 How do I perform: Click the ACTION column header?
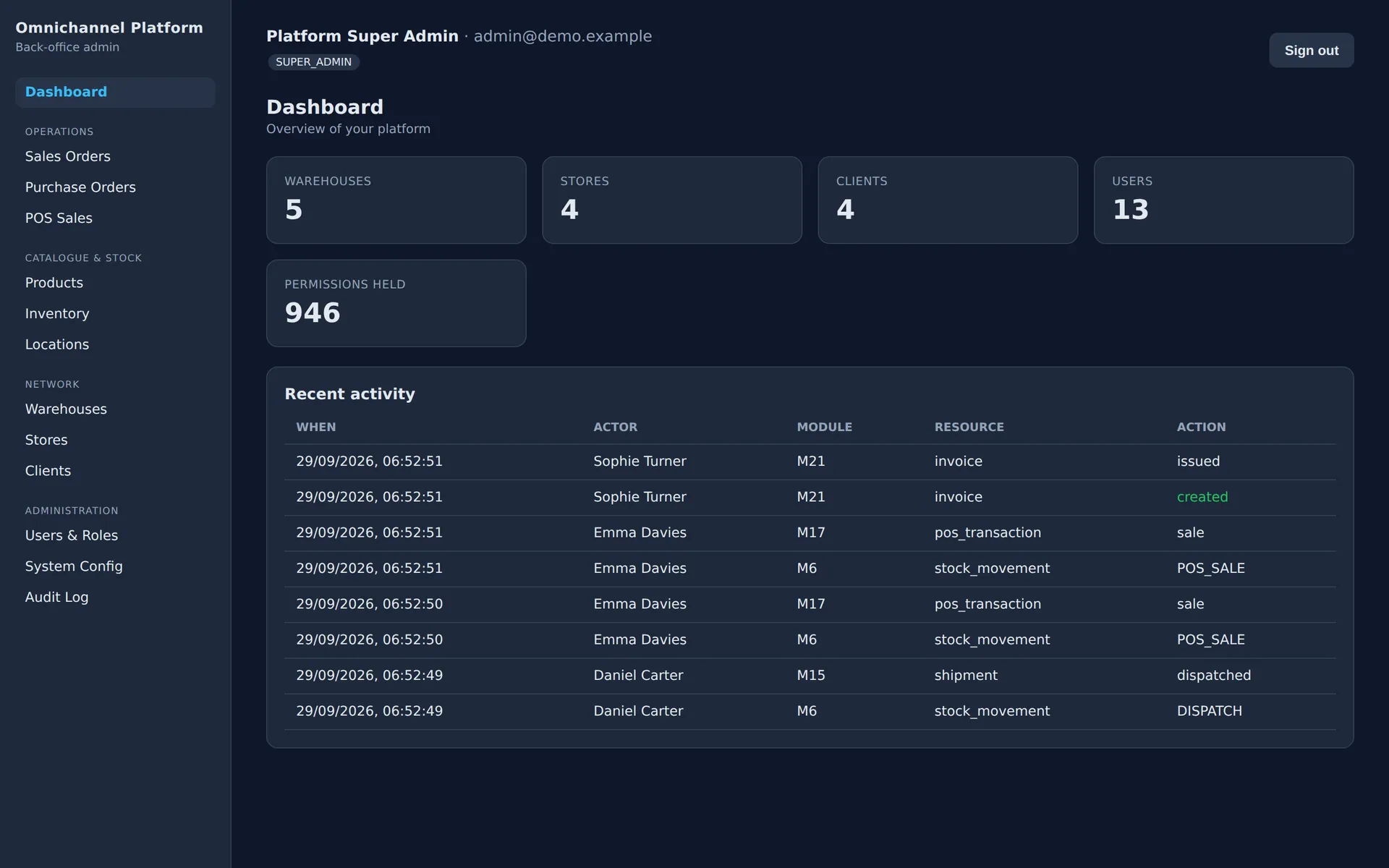(1201, 427)
